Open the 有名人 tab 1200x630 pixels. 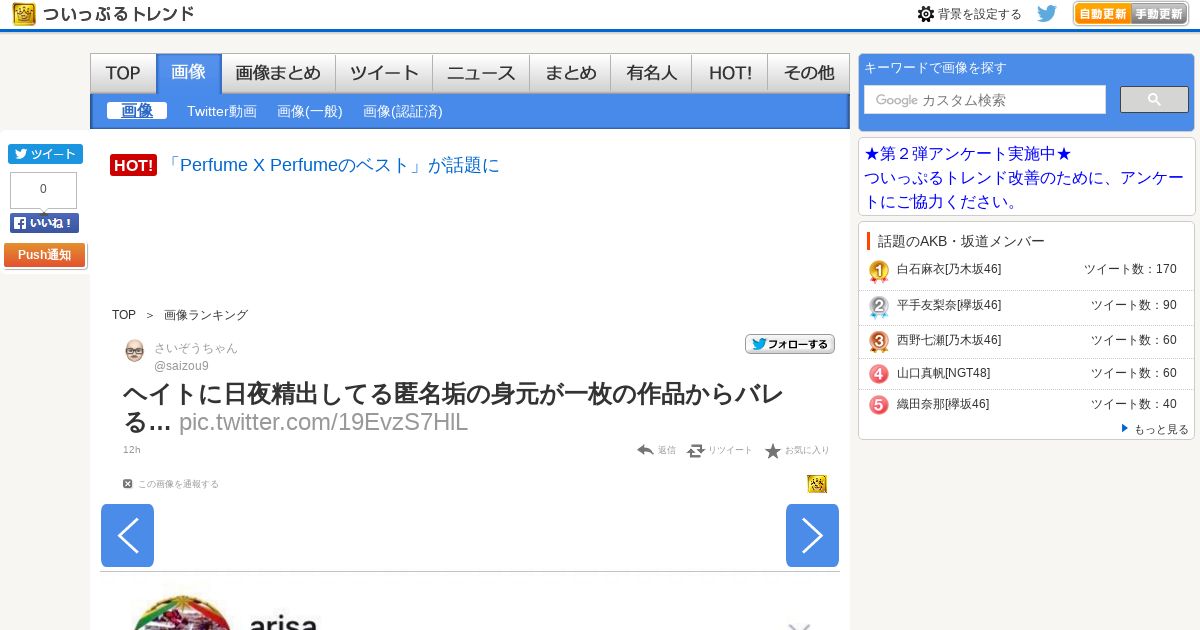click(651, 73)
